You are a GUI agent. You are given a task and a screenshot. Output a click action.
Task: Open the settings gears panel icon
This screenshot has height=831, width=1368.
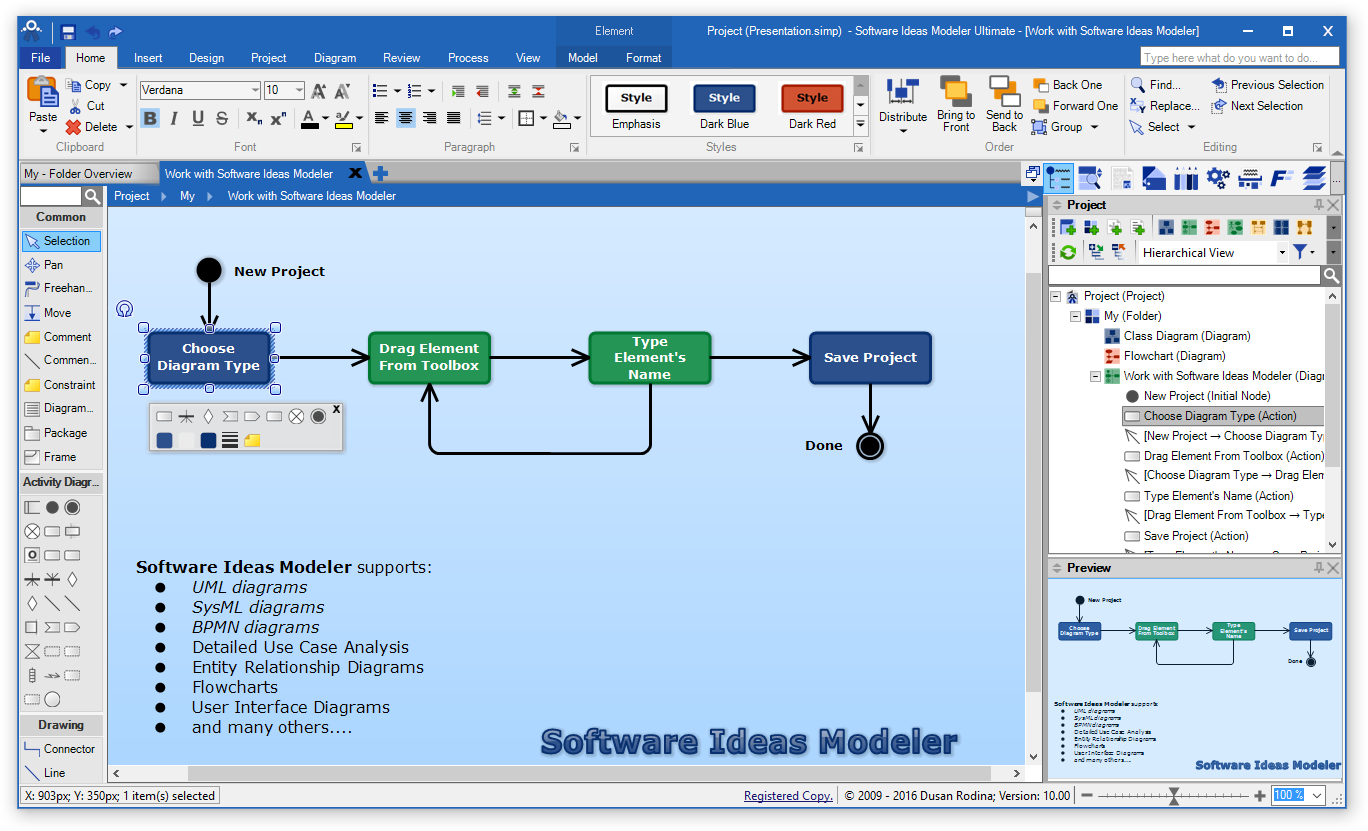tap(1217, 178)
